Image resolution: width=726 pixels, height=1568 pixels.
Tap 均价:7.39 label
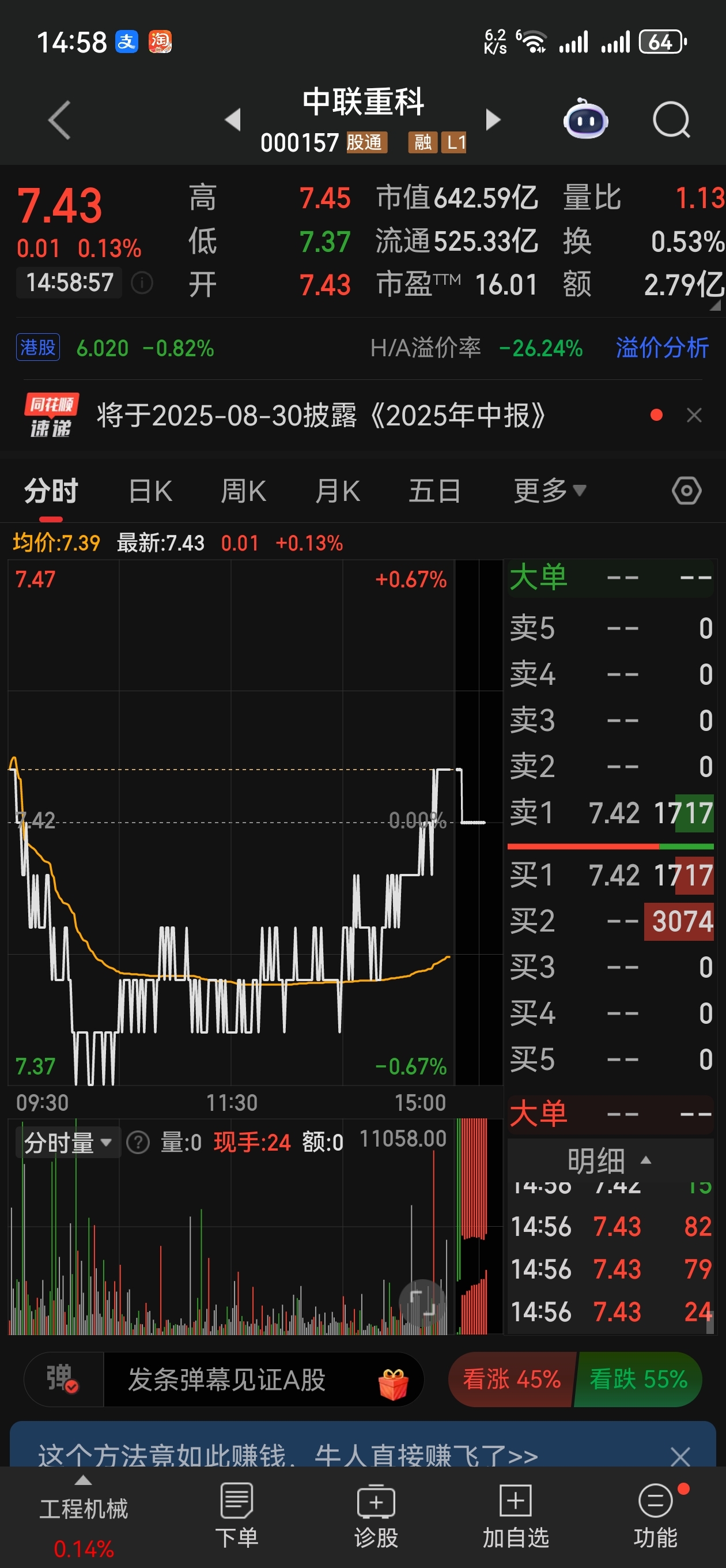56,542
